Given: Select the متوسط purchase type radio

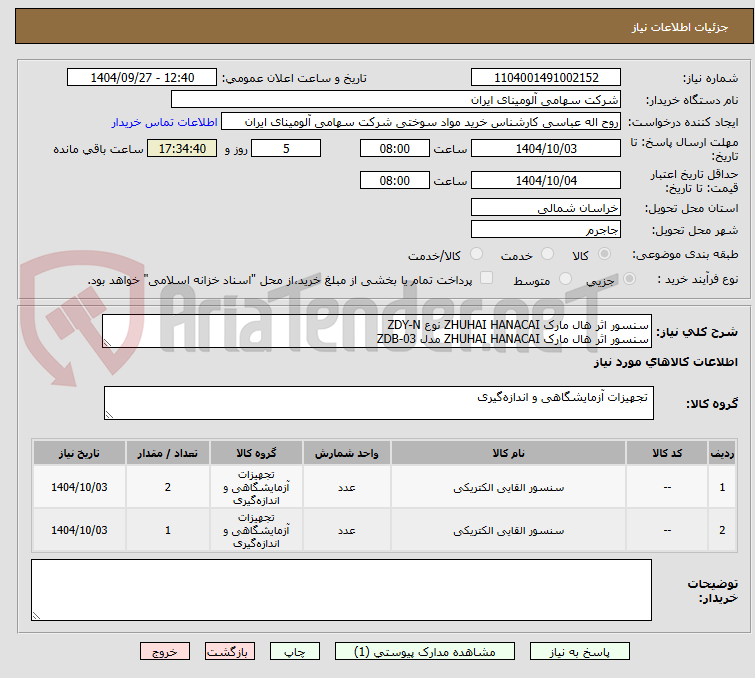Looking at the screenshot, I should coord(565,279).
